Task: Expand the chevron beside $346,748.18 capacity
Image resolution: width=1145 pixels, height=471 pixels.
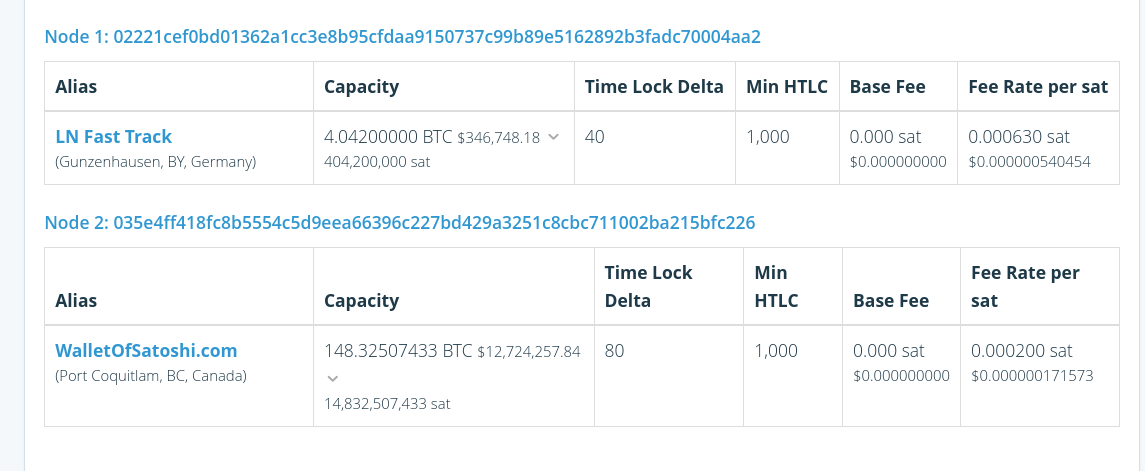Action: [553, 137]
